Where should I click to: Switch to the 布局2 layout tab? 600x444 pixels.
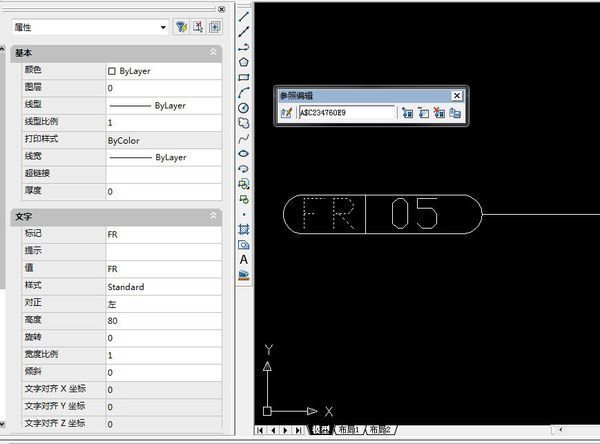tap(379, 429)
